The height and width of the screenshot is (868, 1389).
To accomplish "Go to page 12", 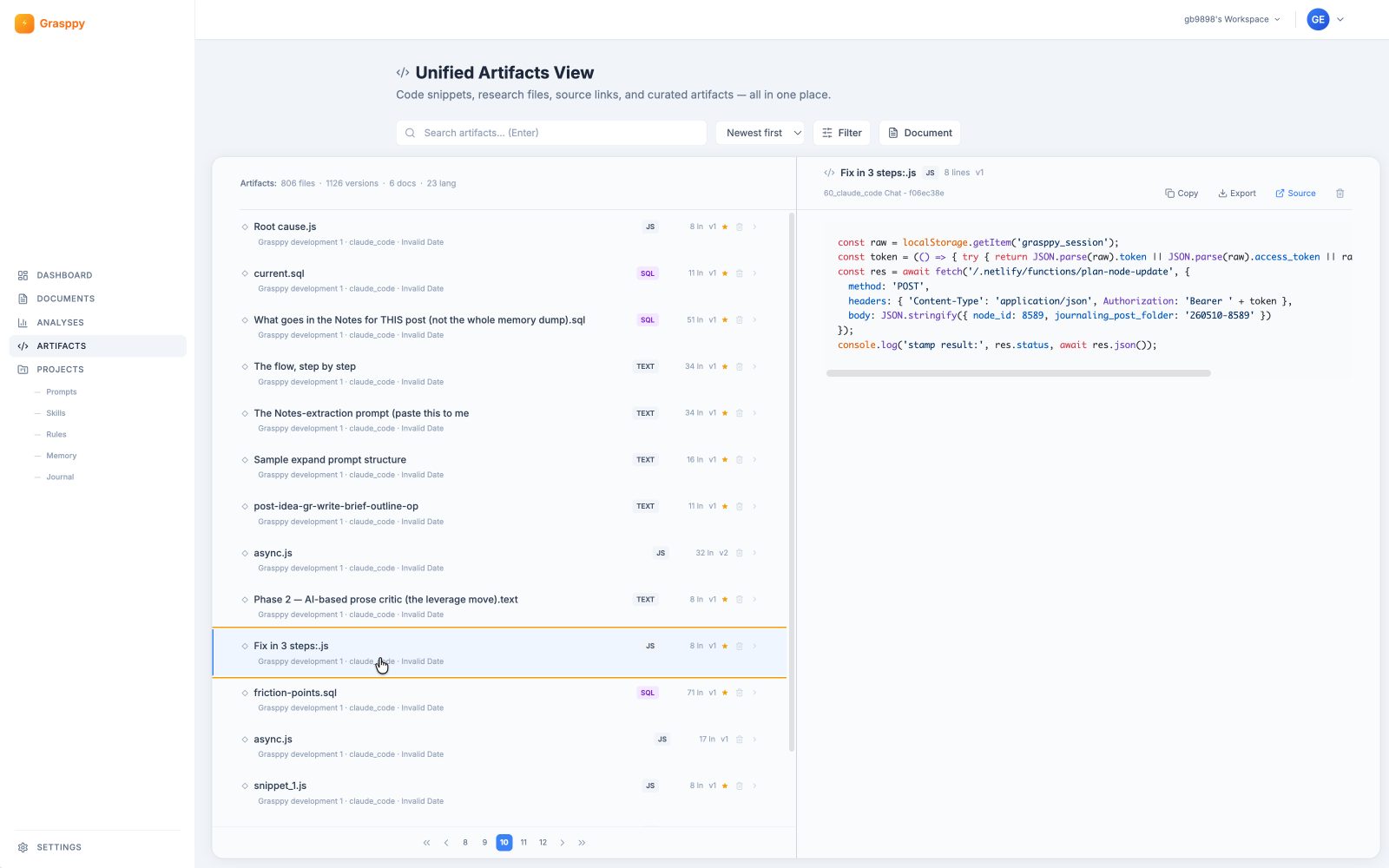I will click(543, 843).
